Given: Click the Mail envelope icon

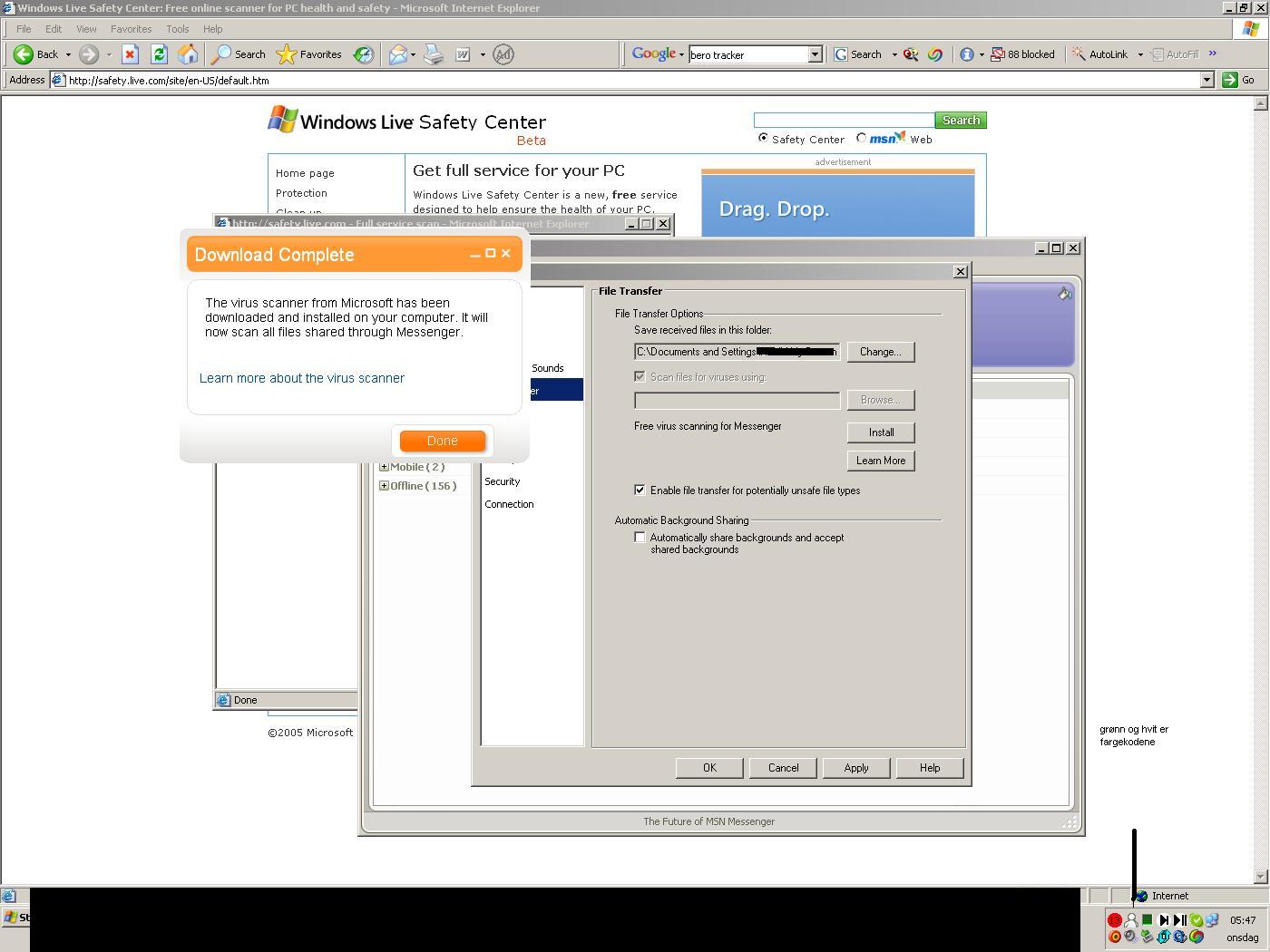Looking at the screenshot, I should point(397,54).
